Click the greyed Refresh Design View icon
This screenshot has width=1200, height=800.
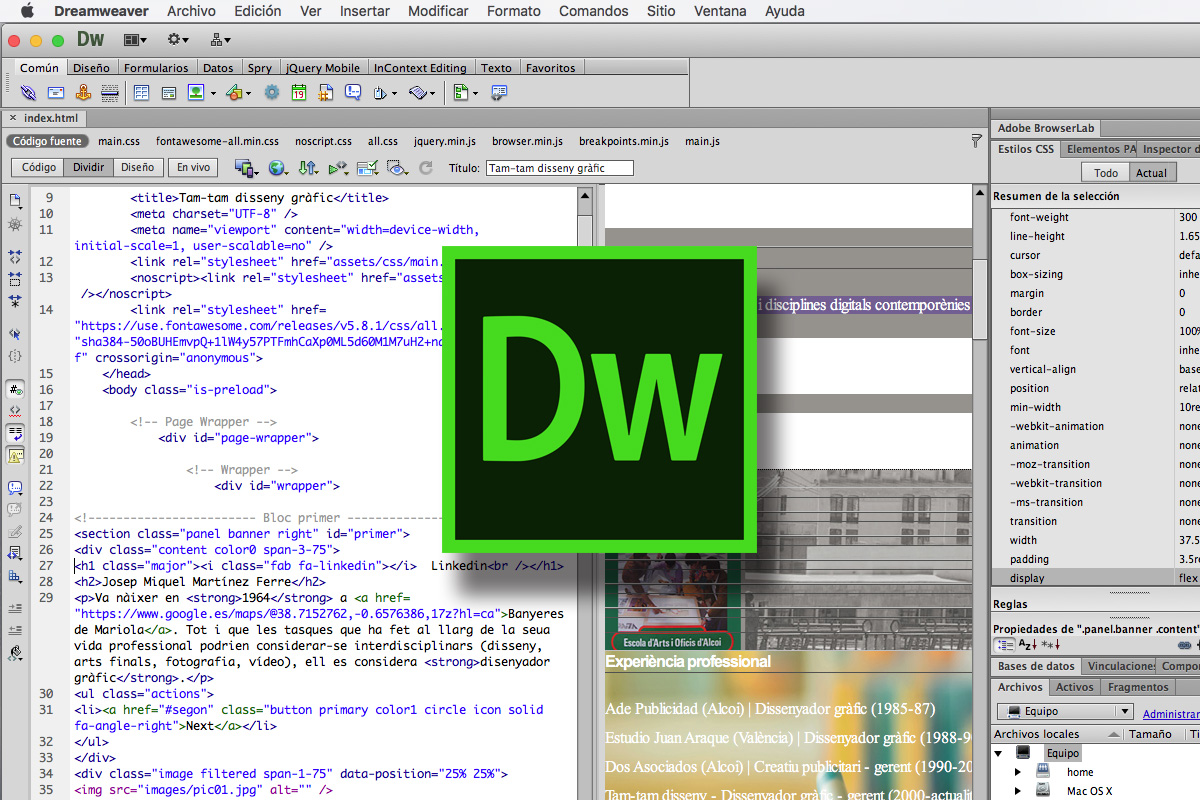point(426,168)
